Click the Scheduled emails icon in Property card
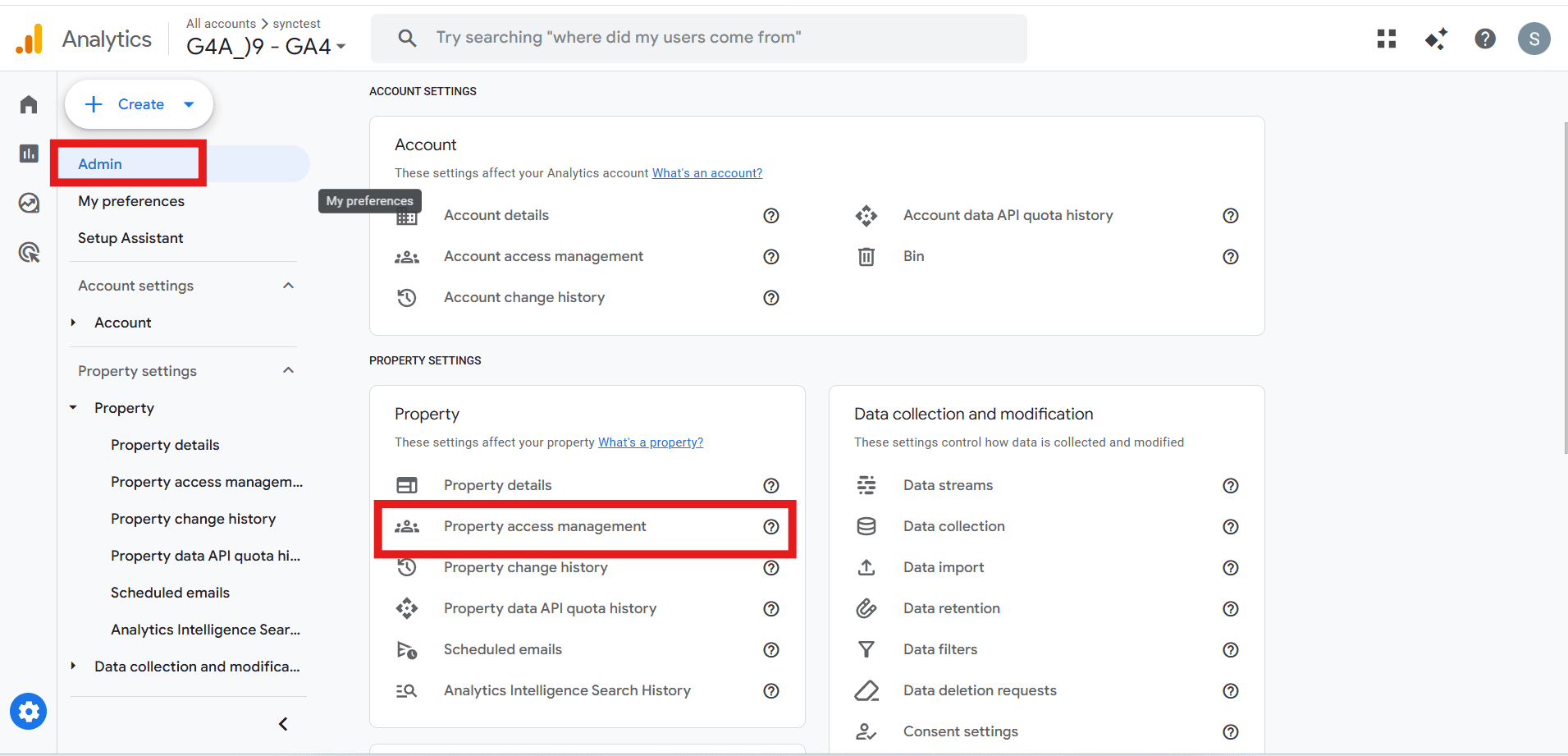This screenshot has width=1568, height=756. pyautogui.click(x=407, y=650)
